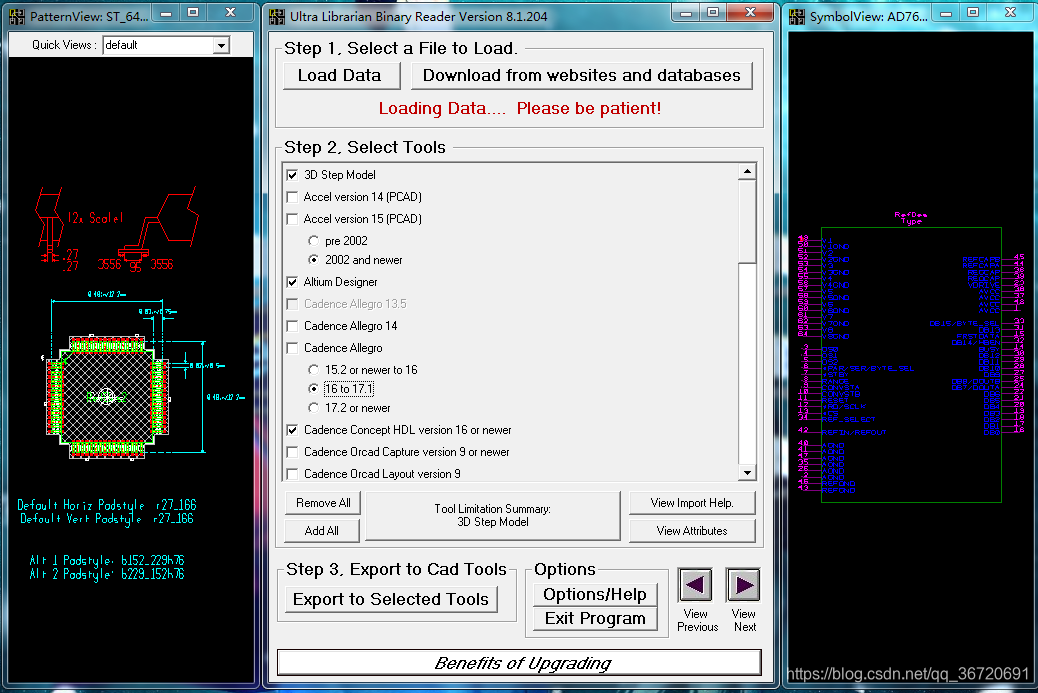Click the Add All button

point(322,531)
